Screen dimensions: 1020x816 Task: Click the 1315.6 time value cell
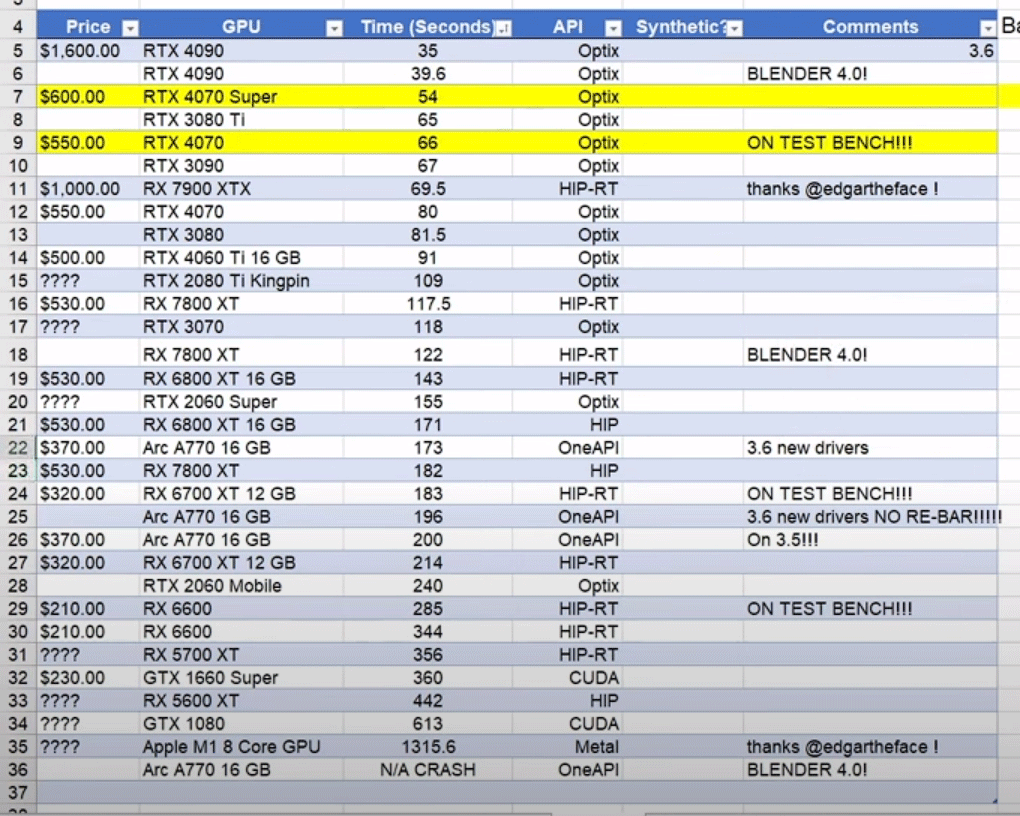tap(428, 747)
